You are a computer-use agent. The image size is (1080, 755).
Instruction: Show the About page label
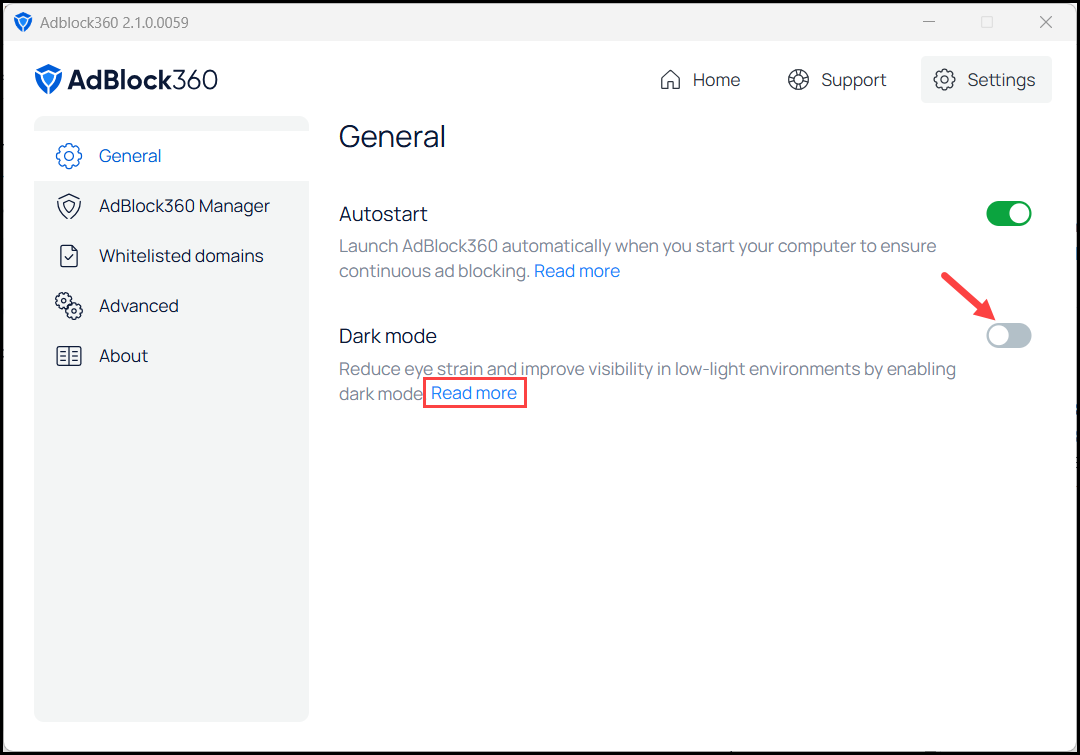pos(123,356)
